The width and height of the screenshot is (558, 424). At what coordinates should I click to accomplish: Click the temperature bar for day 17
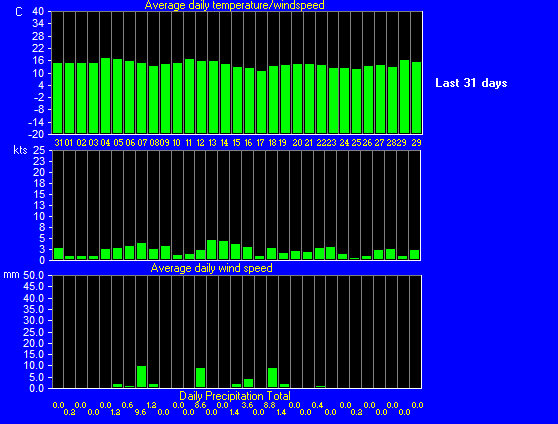click(x=261, y=102)
